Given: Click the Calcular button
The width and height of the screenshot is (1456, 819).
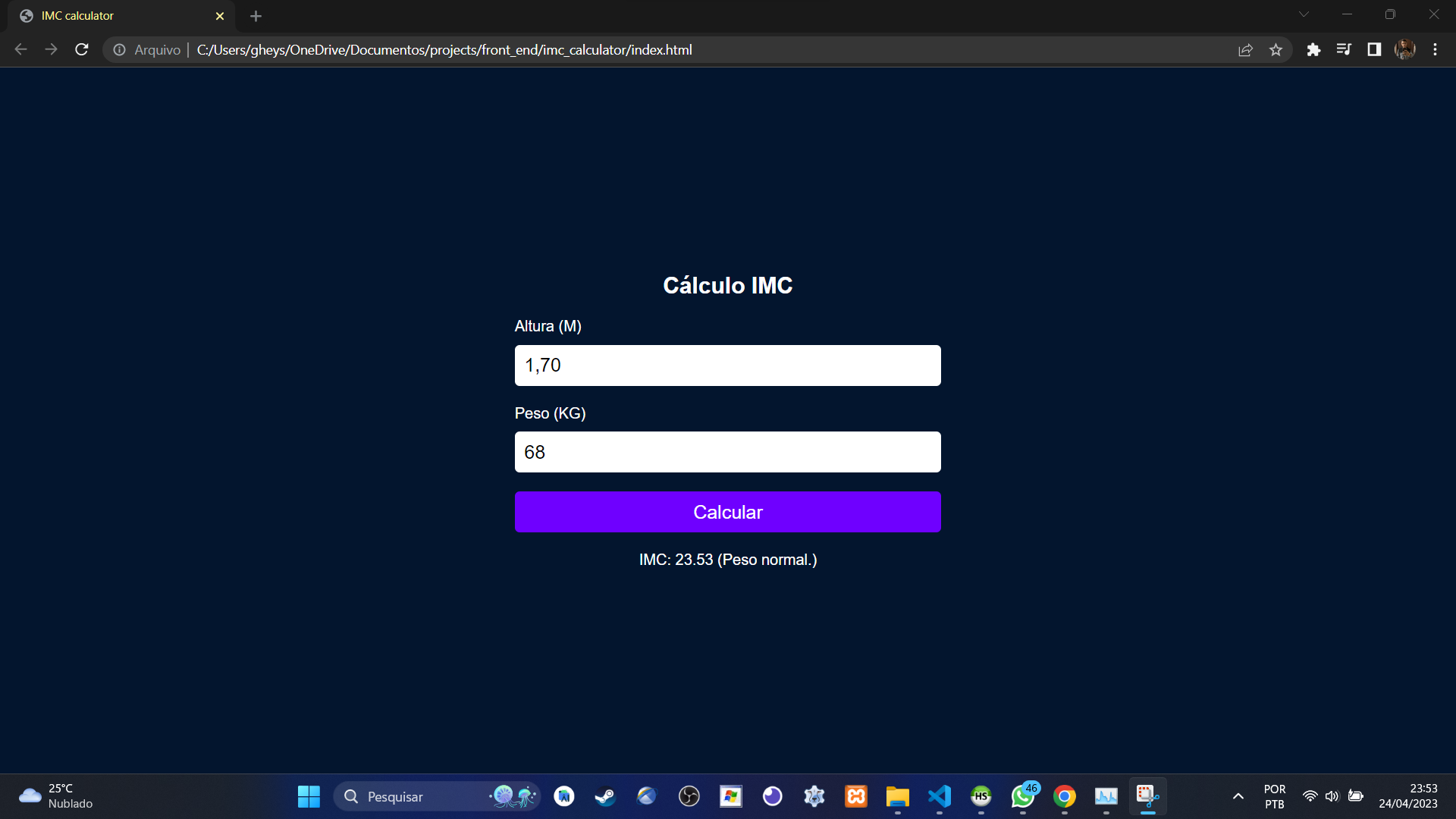Looking at the screenshot, I should (x=727, y=512).
